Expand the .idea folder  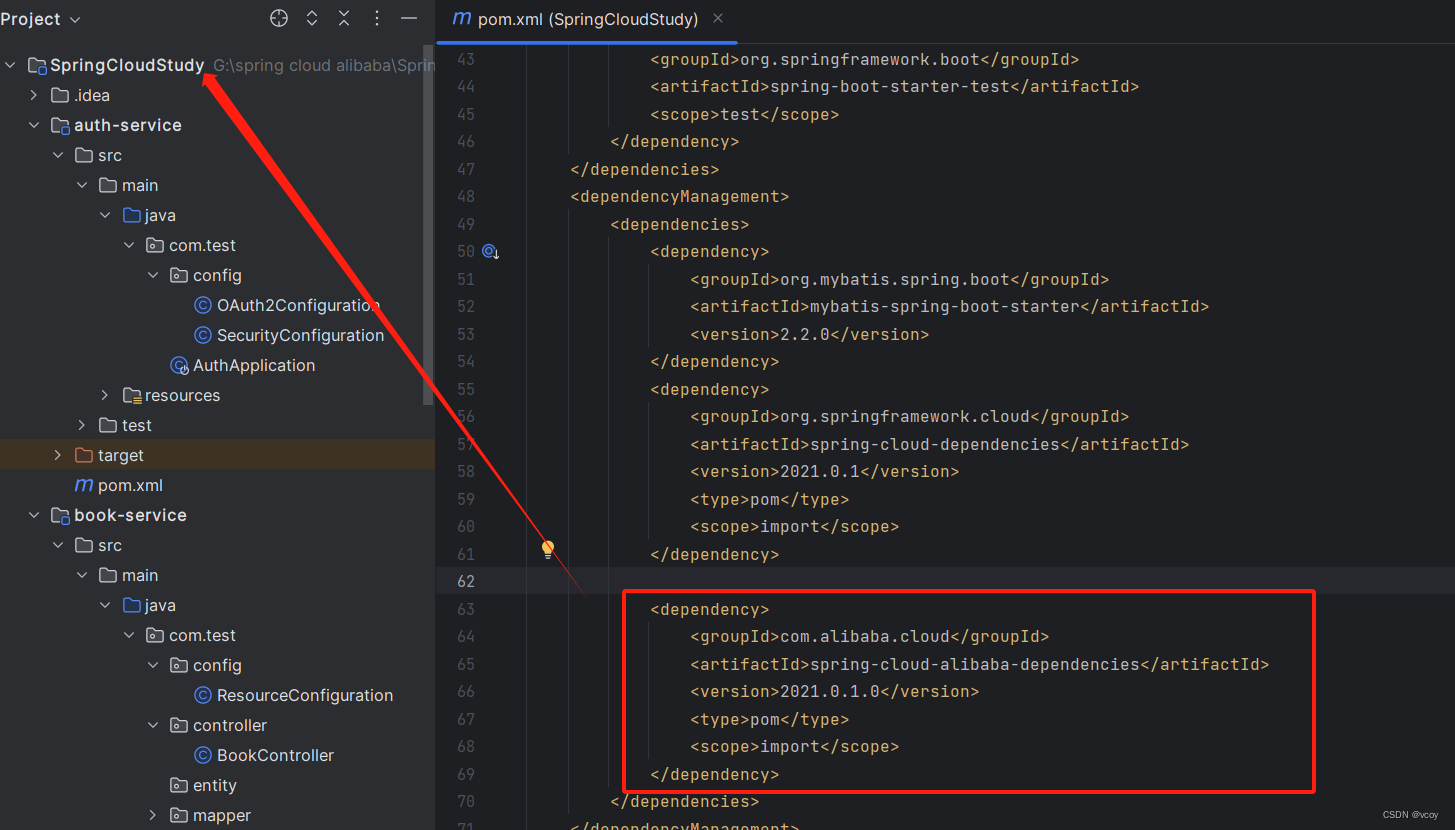(x=34, y=95)
